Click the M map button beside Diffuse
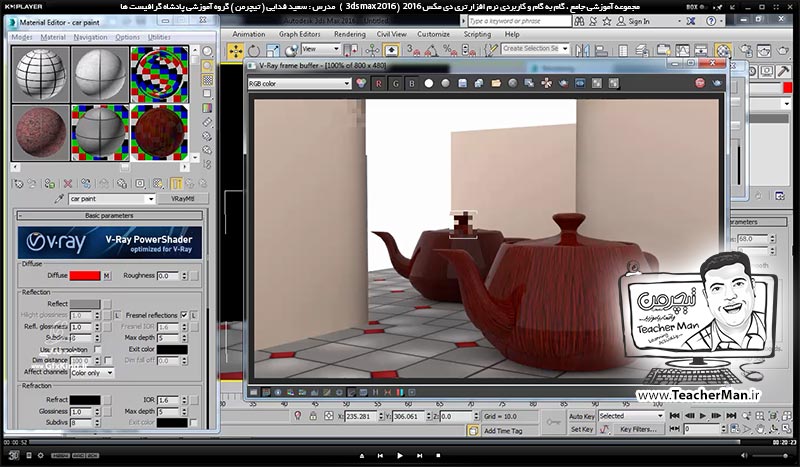 107,276
